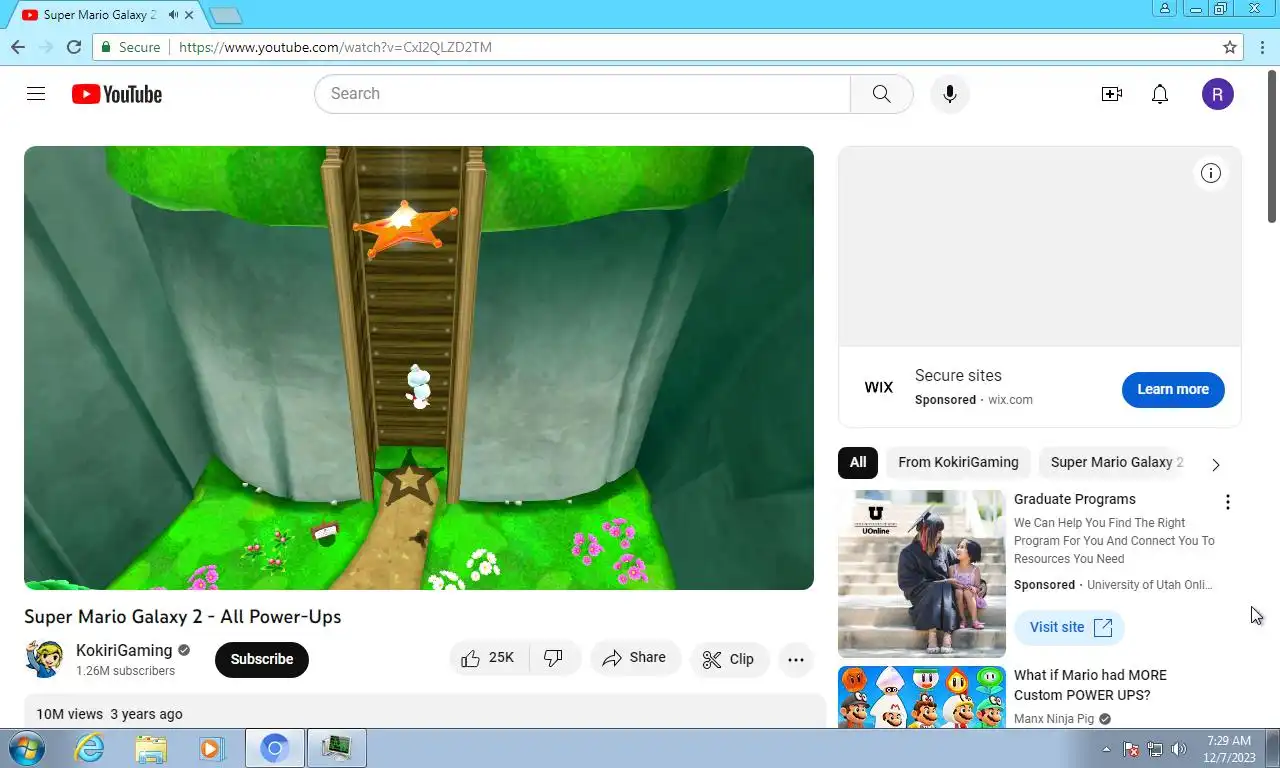This screenshot has width=1280, height=768.
Task: Open a new tab button
Action: (226, 15)
